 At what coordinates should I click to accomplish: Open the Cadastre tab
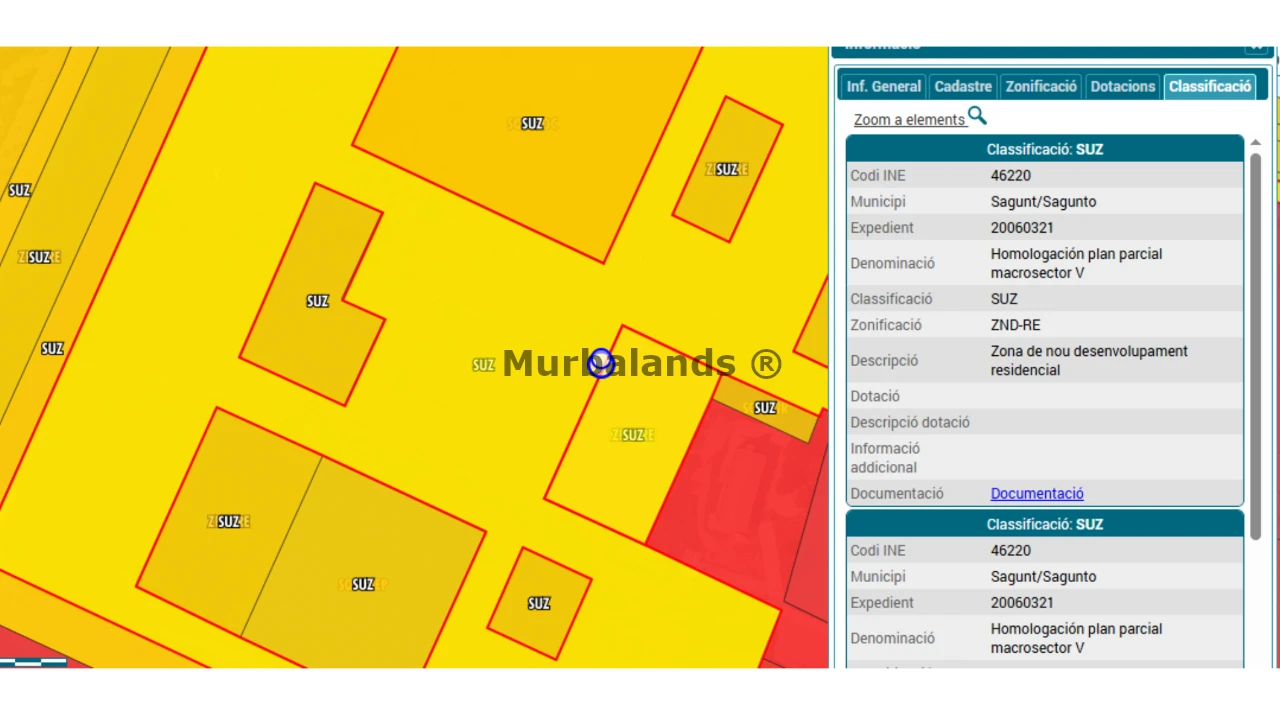coord(963,86)
